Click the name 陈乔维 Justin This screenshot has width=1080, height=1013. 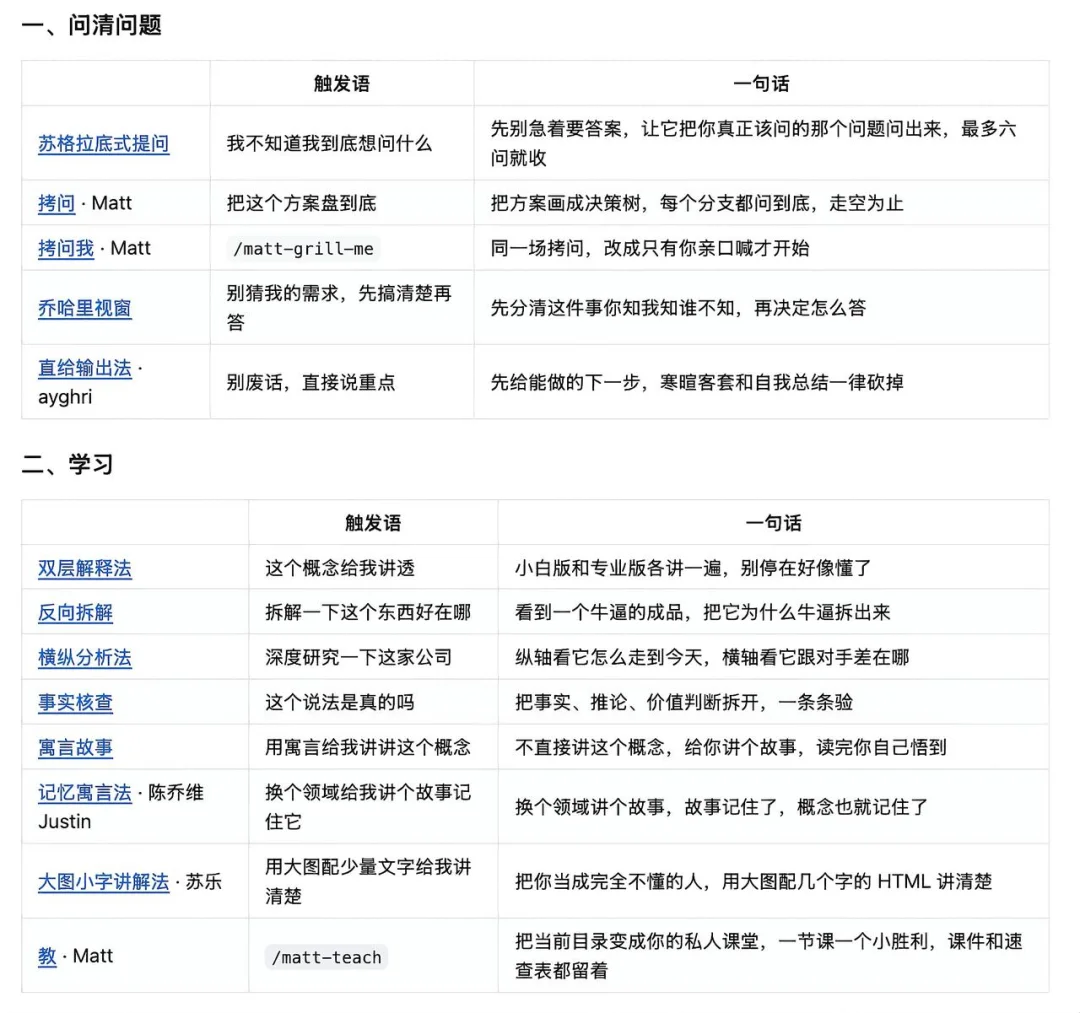(121, 806)
